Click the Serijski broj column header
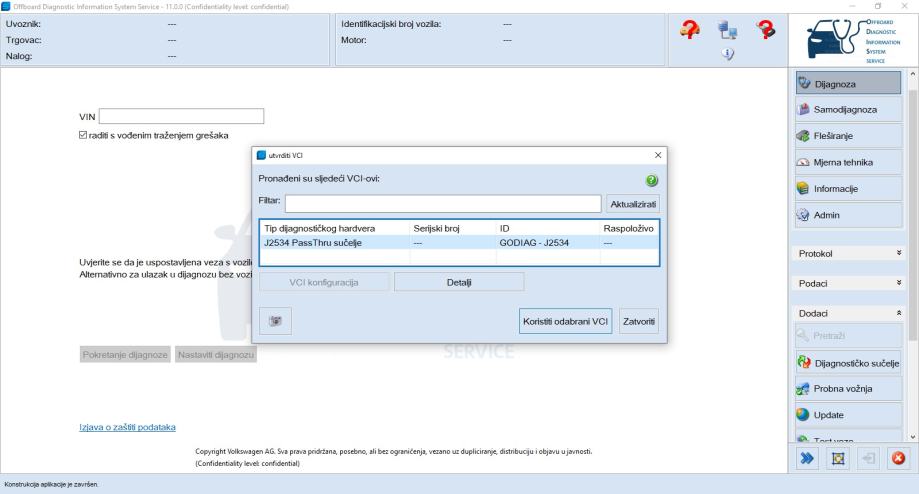Viewport: 919px width, 494px height. pyautogui.click(x=452, y=228)
